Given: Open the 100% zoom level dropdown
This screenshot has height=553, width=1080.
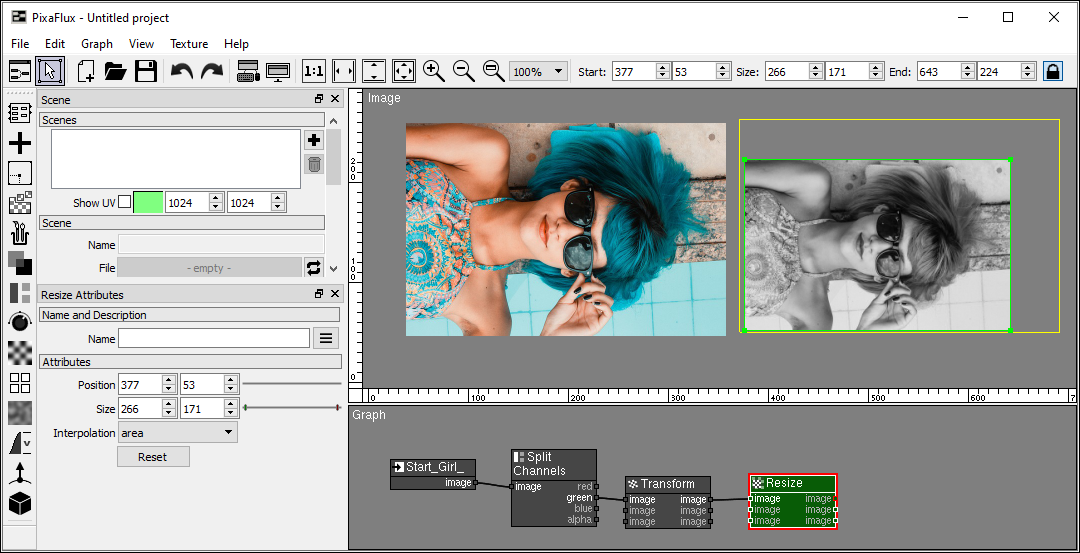Looking at the screenshot, I should 538,72.
